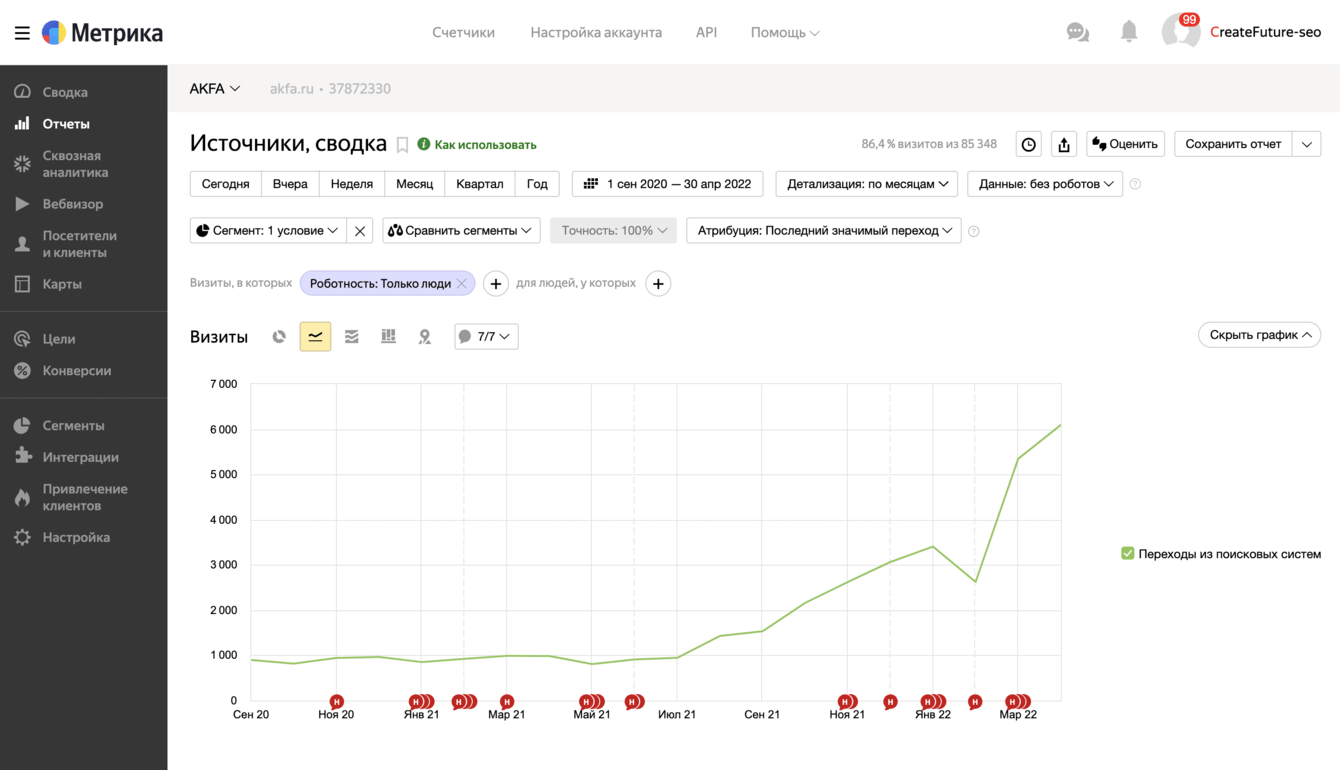
Task: Open 'Атрибуция: Последний значимый переход' dropdown
Action: point(823,231)
